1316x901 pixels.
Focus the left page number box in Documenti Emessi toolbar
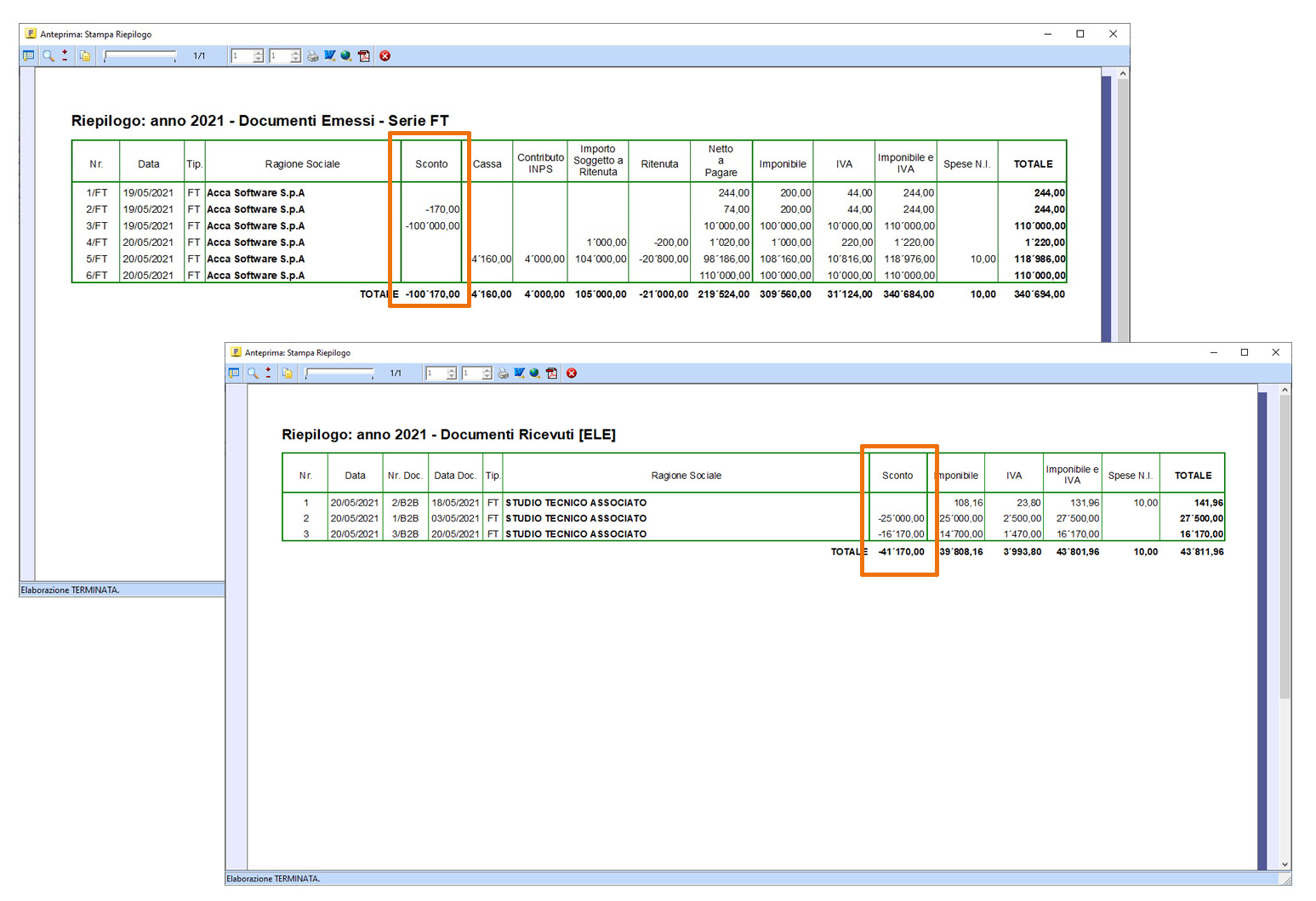pyautogui.click(x=248, y=56)
